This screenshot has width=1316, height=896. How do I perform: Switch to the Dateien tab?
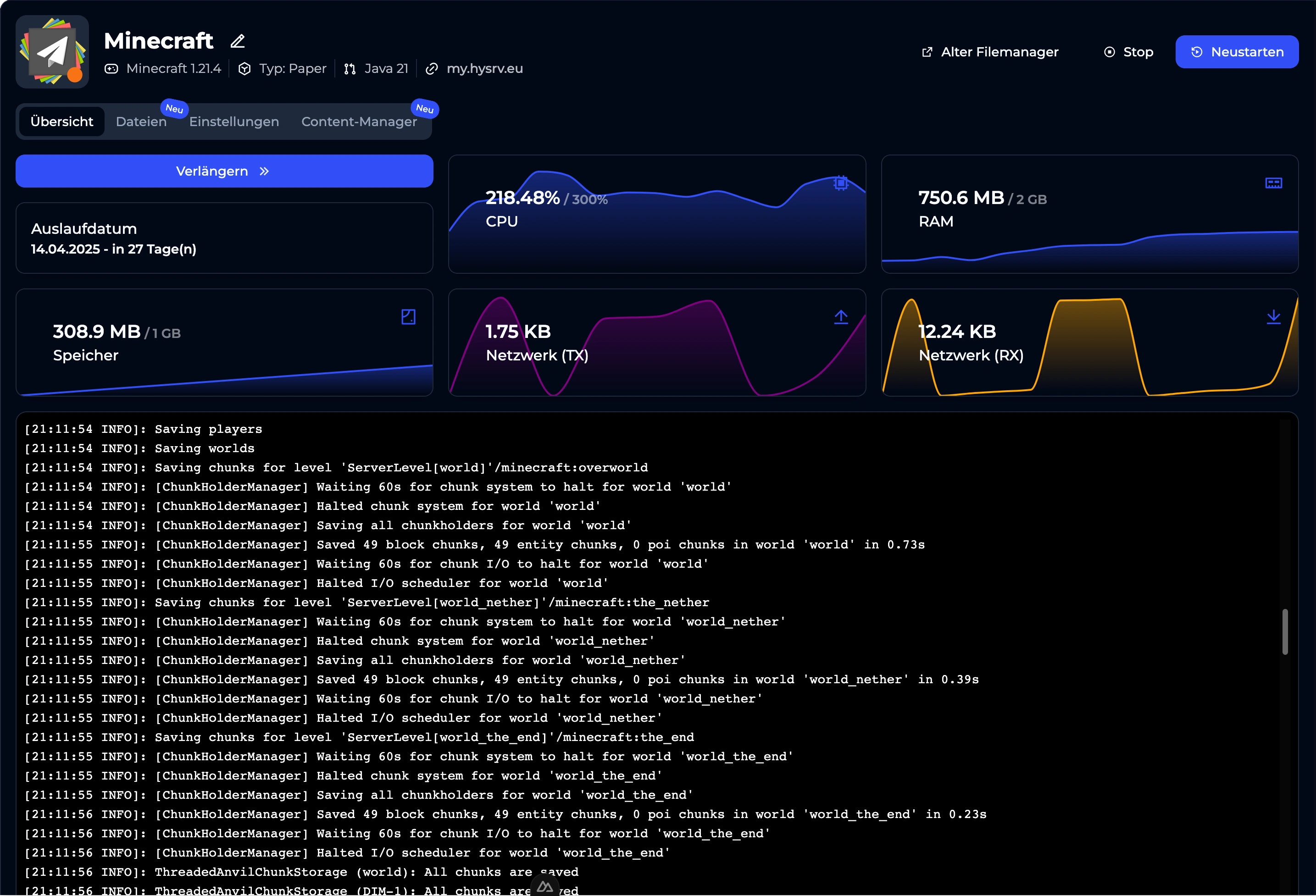pos(141,122)
